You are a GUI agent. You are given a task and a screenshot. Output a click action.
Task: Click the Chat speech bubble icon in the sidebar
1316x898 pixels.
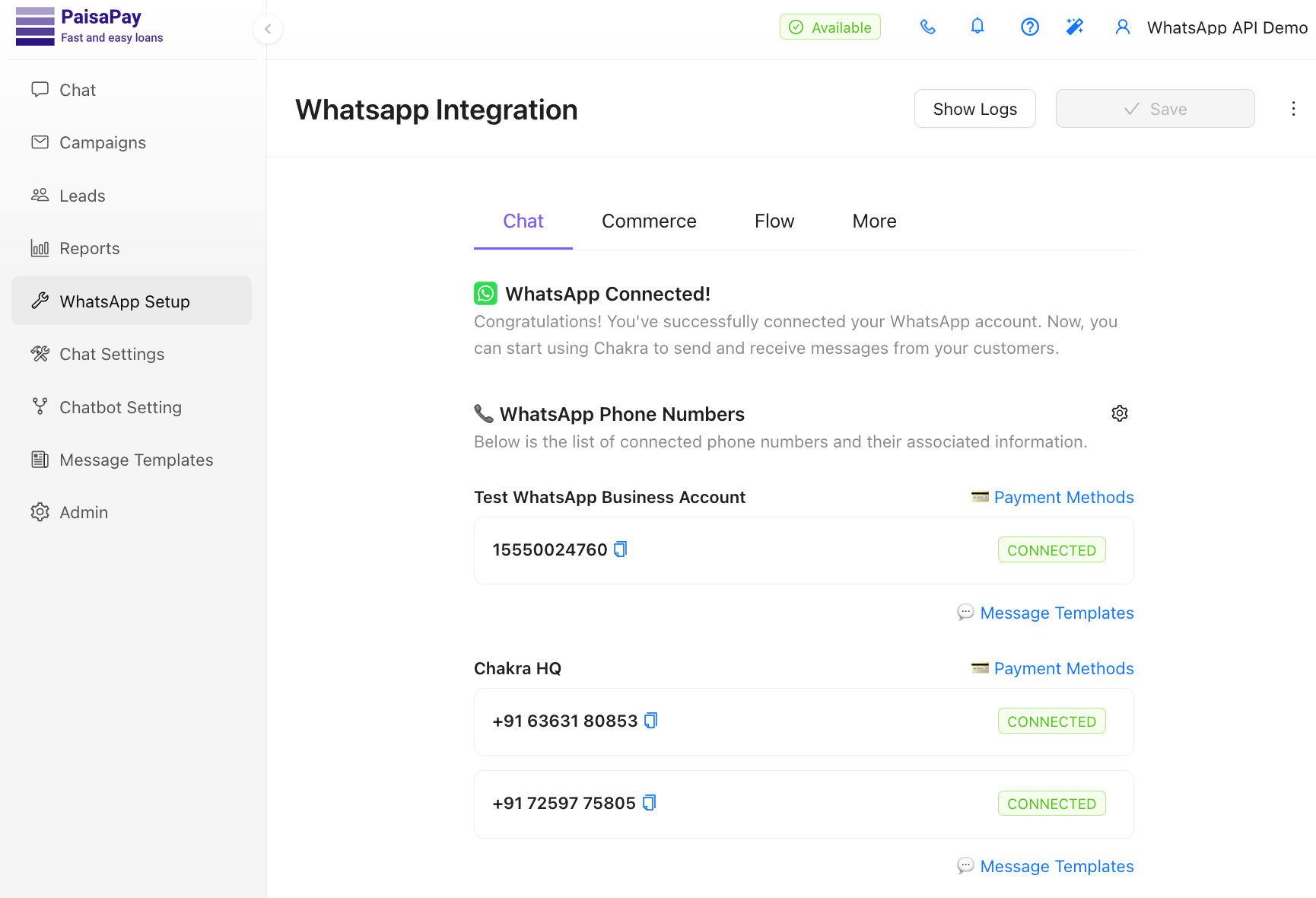(40, 90)
